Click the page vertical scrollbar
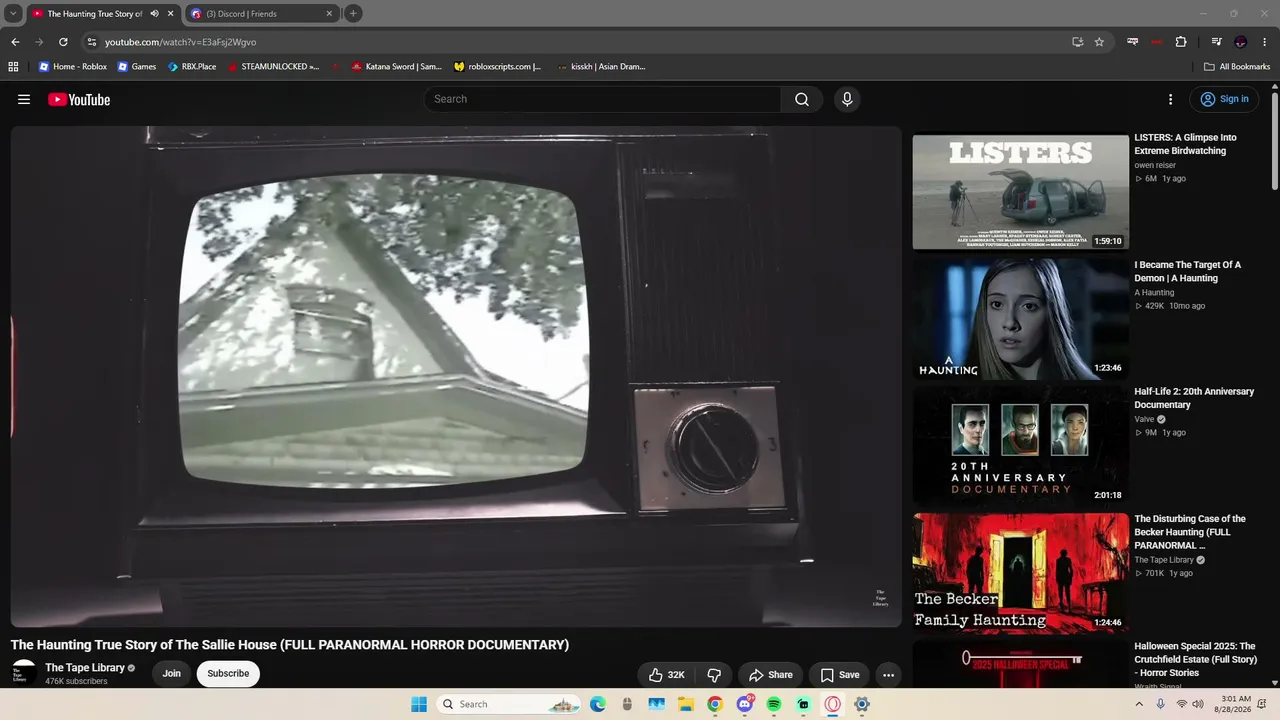1280x720 pixels. 1275,140
